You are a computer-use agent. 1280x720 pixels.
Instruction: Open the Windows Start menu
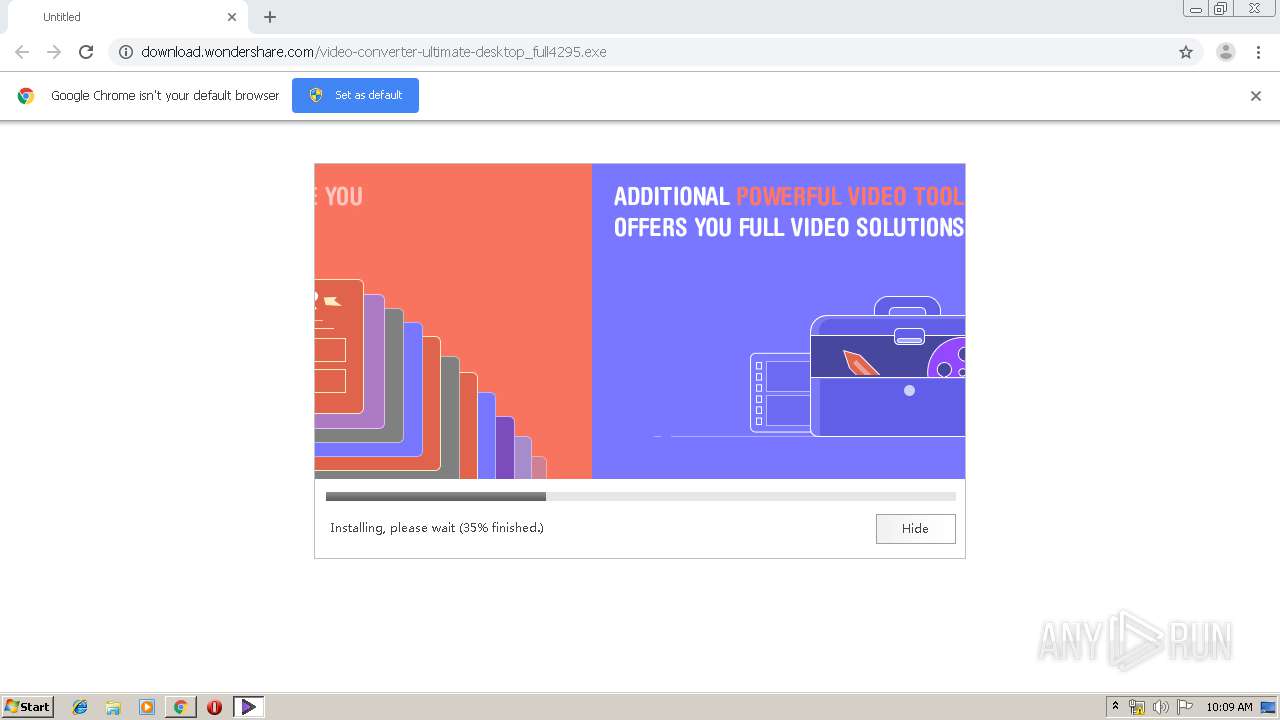(x=28, y=707)
